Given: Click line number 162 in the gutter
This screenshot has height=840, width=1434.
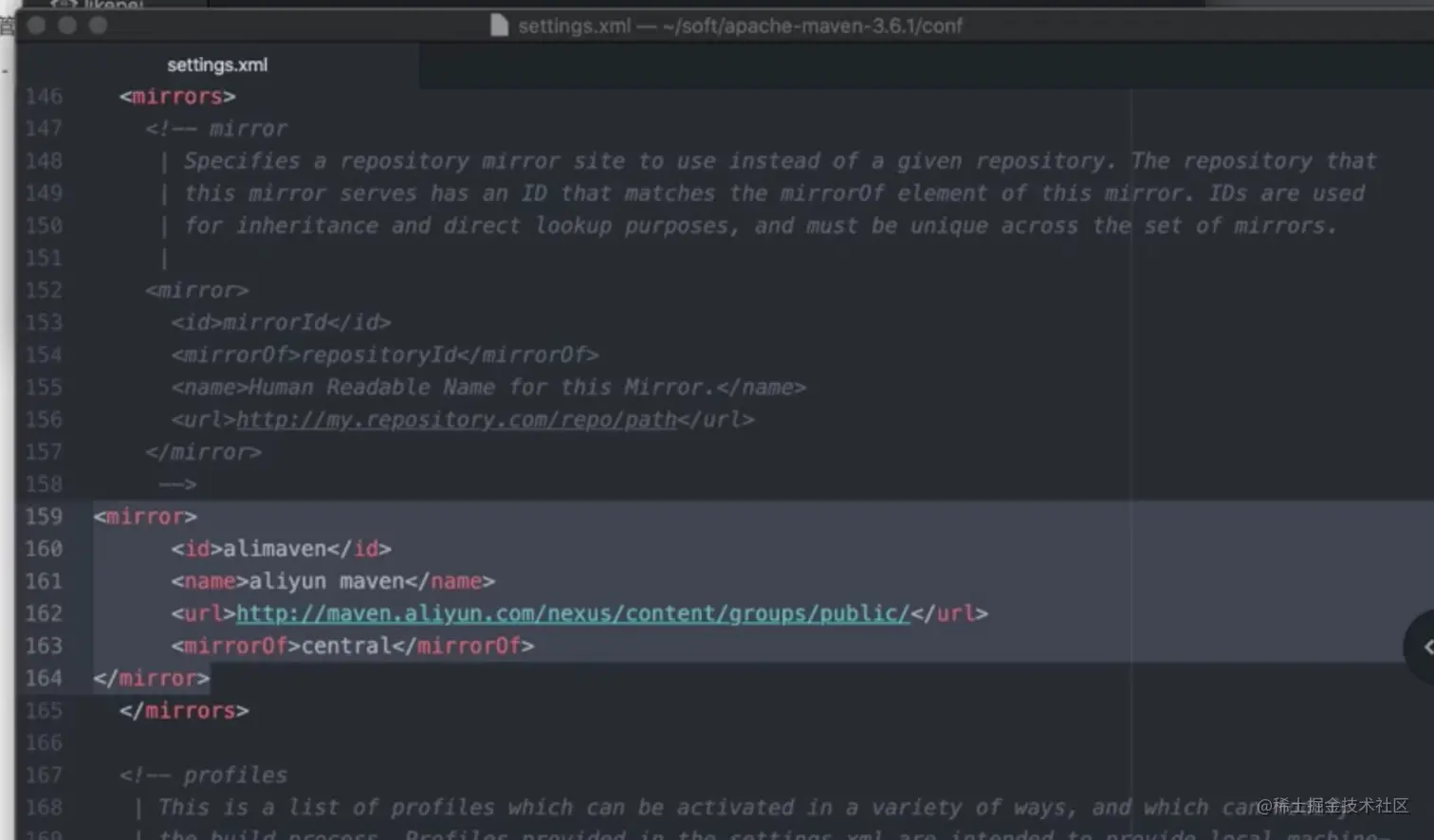Looking at the screenshot, I should (x=44, y=613).
